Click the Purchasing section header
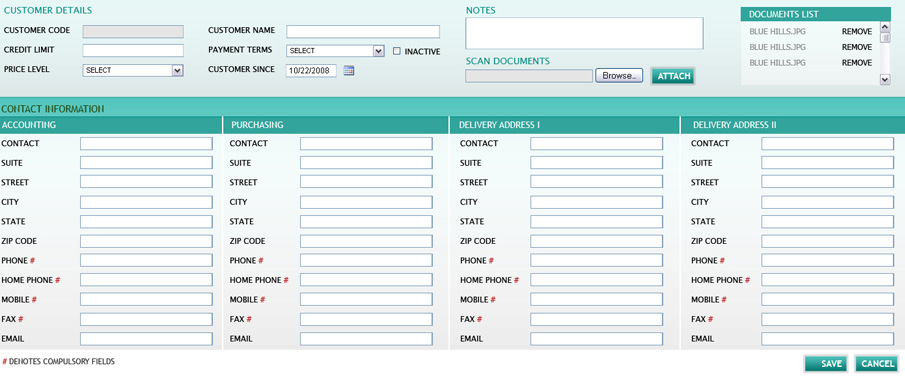The height and width of the screenshot is (378, 905). [336, 125]
